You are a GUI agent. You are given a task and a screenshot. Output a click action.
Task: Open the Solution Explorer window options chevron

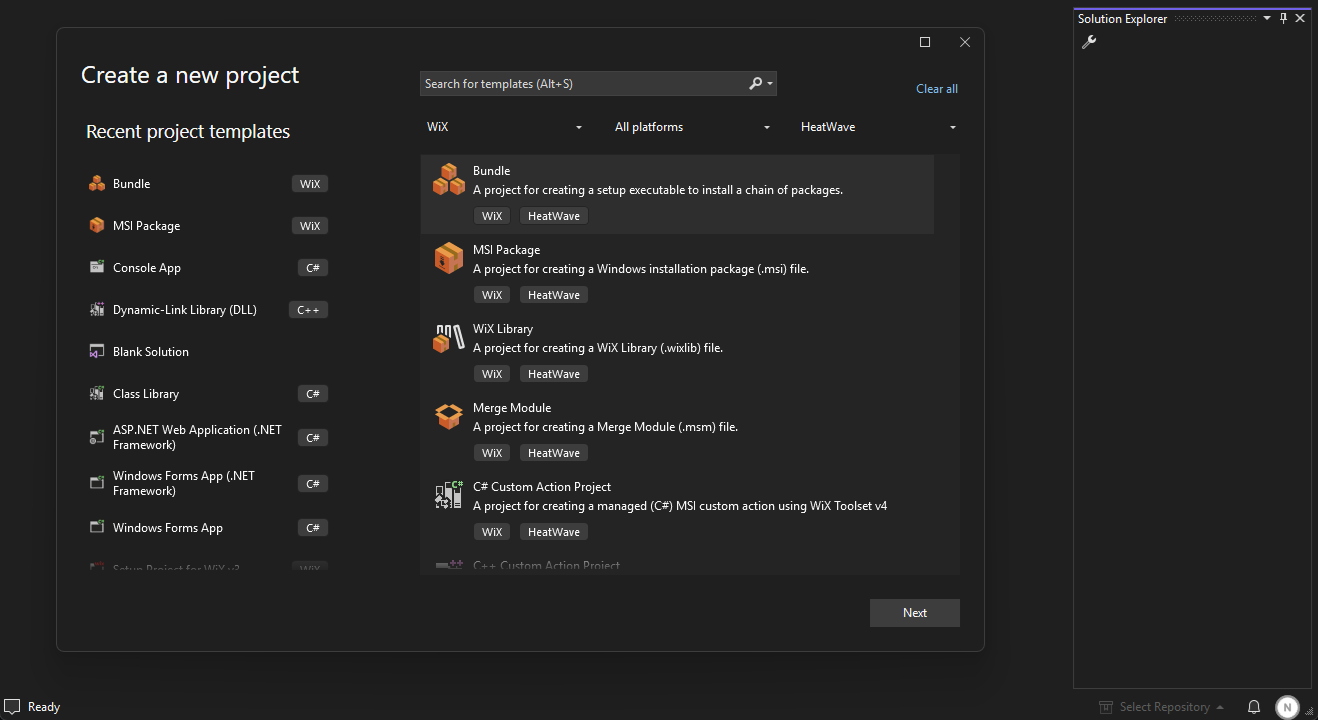click(1267, 17)
